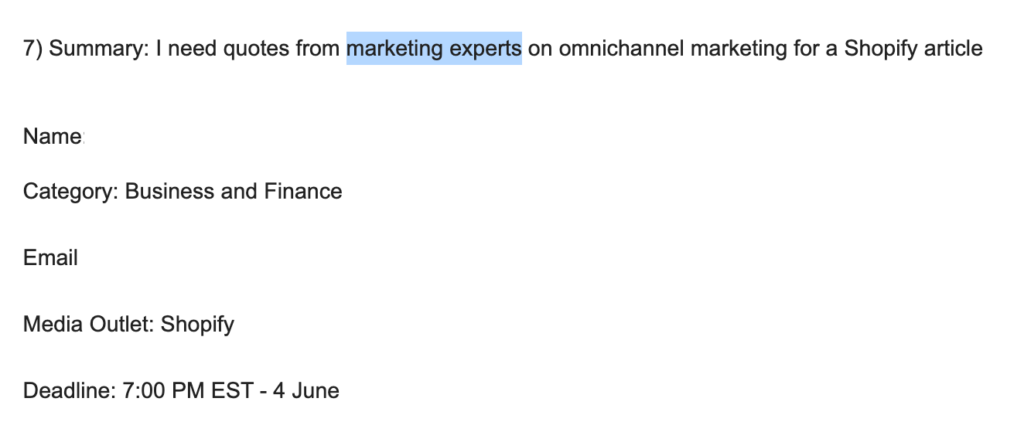Click the "7:00 PM" deadline time
1024x439 pixels.
point(159,391)
